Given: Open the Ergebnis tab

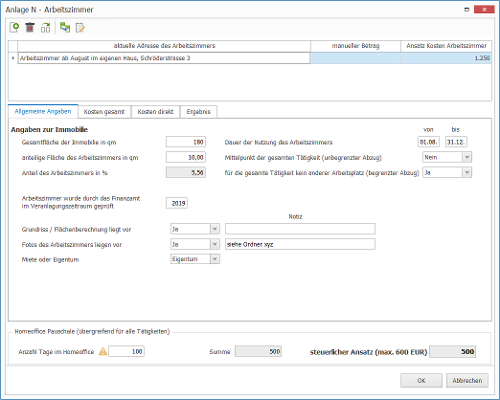Looking at the screenshot, I should click(199, 112).
